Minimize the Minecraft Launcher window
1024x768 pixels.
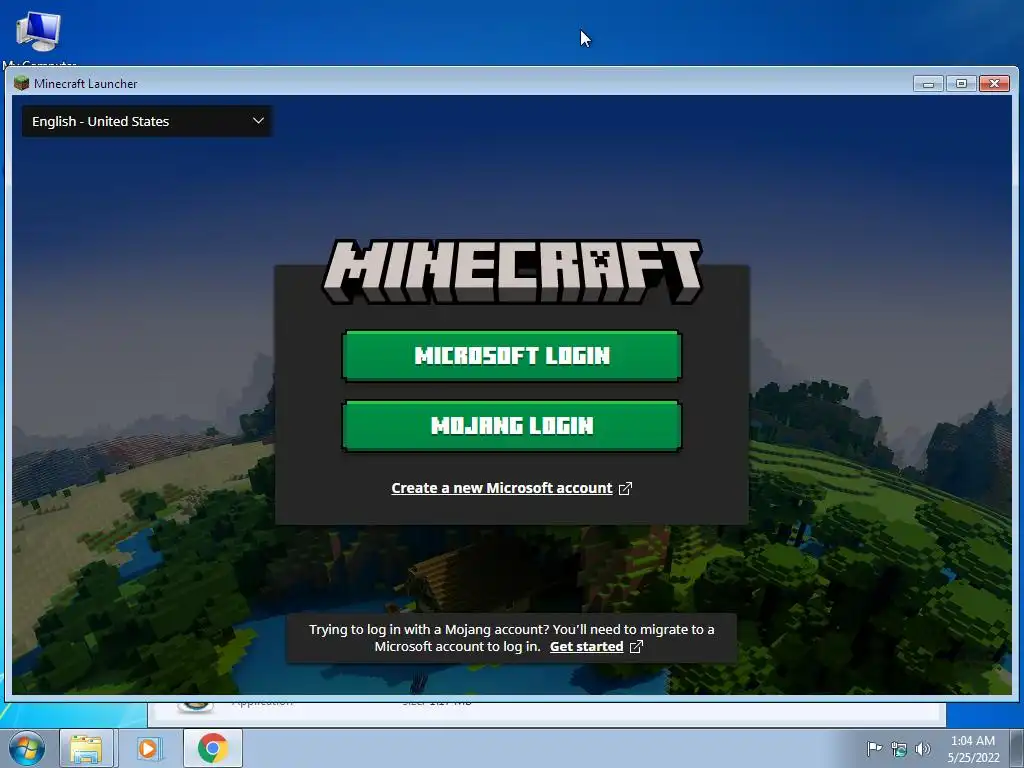[928, 84]
